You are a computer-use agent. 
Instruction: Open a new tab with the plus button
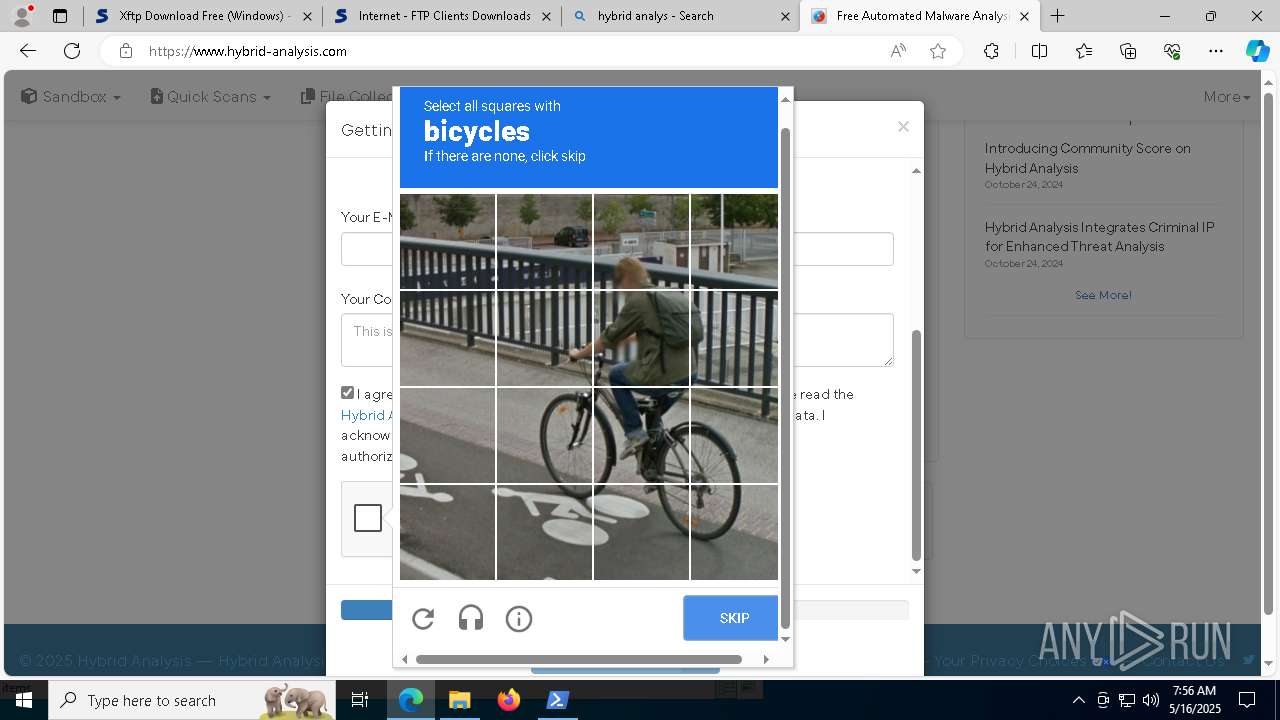[1057, 16]
